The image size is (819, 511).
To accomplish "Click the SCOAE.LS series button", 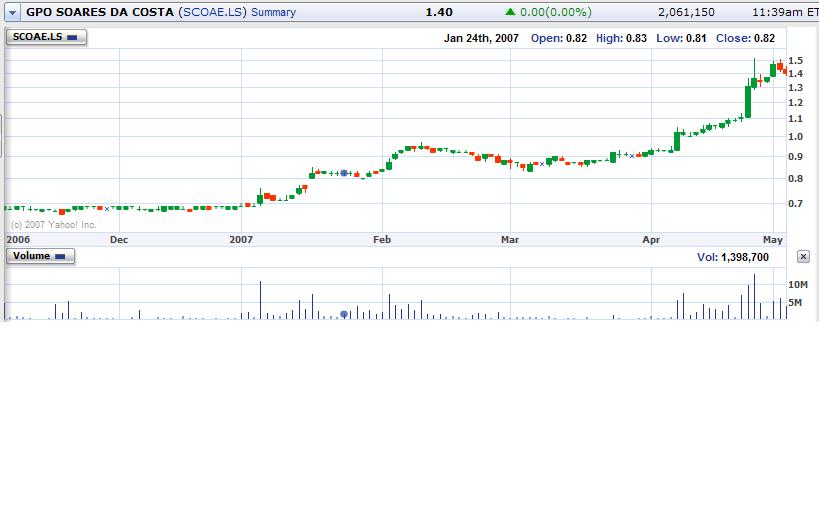I will coord(46,37).
